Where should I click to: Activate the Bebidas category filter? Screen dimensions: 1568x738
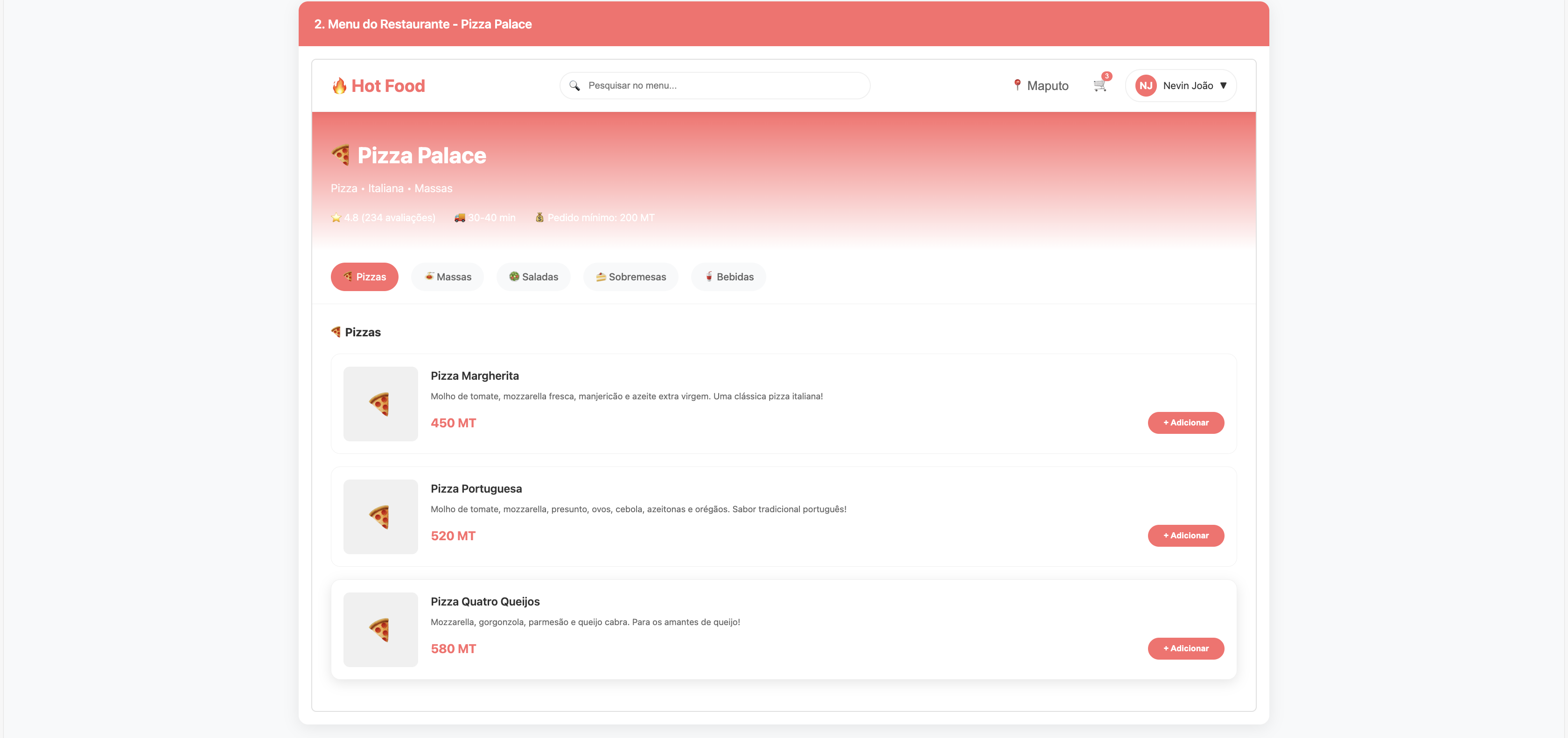coord(728,277)
